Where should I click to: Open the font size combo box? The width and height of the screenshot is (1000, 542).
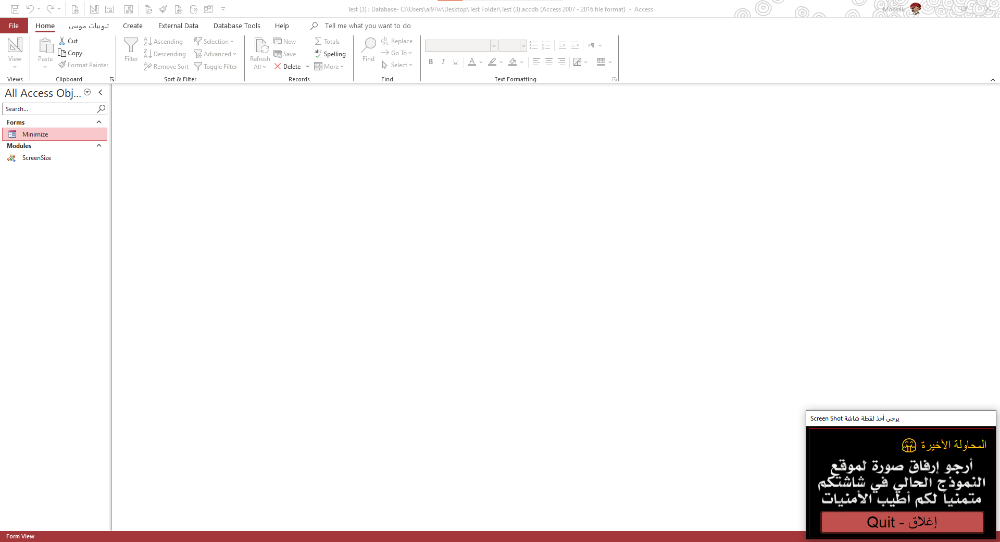512,45
